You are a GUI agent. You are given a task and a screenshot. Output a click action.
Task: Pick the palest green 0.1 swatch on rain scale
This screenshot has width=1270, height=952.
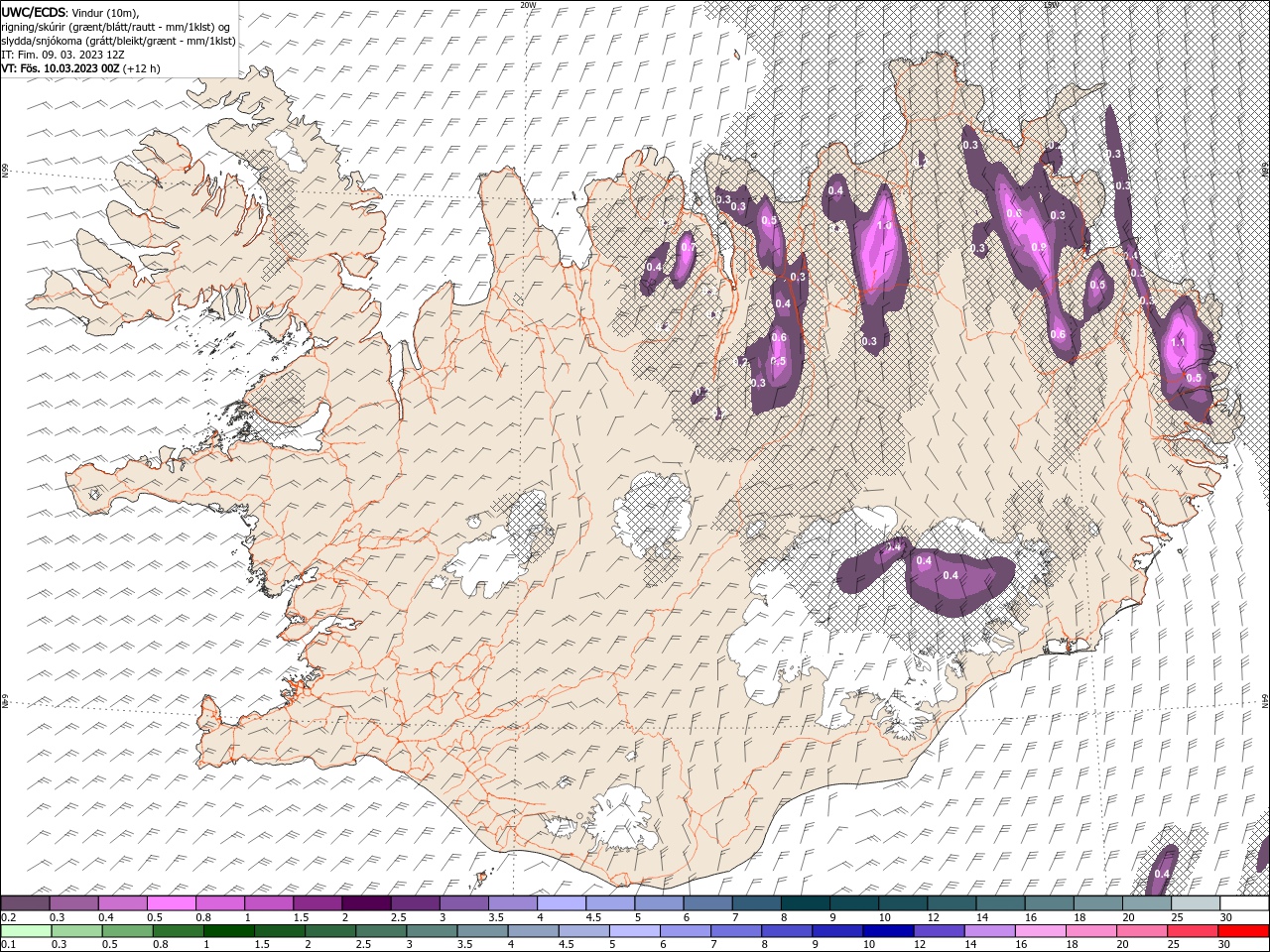tap(26, 931)
